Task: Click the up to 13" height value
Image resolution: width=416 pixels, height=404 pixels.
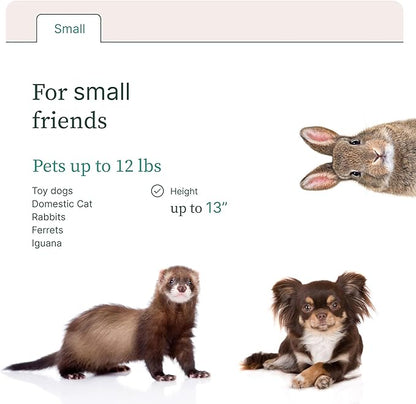Action: [199, 208]
